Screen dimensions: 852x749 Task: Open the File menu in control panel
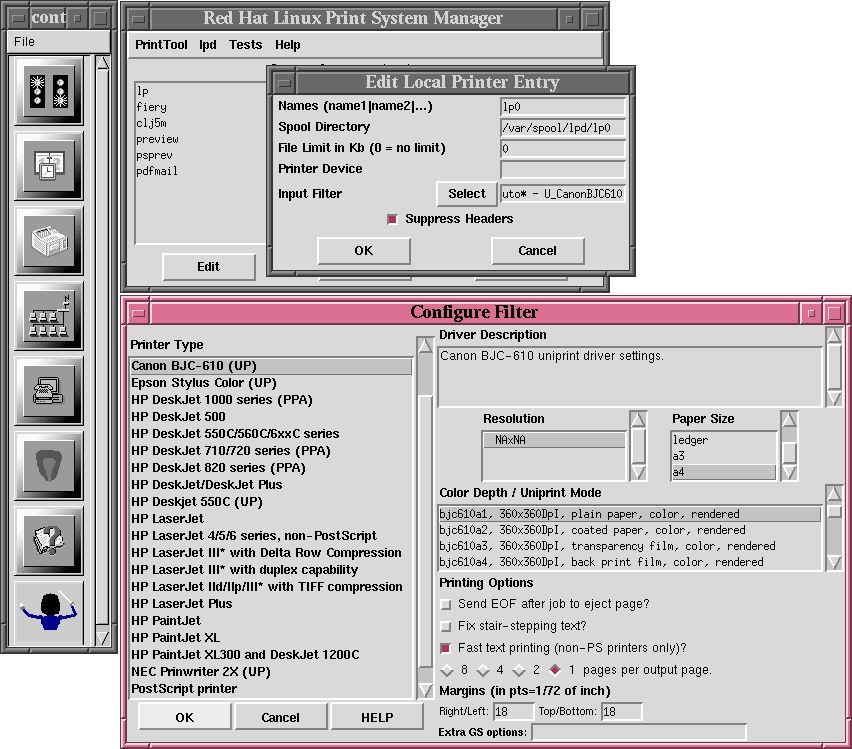point(24,41)
